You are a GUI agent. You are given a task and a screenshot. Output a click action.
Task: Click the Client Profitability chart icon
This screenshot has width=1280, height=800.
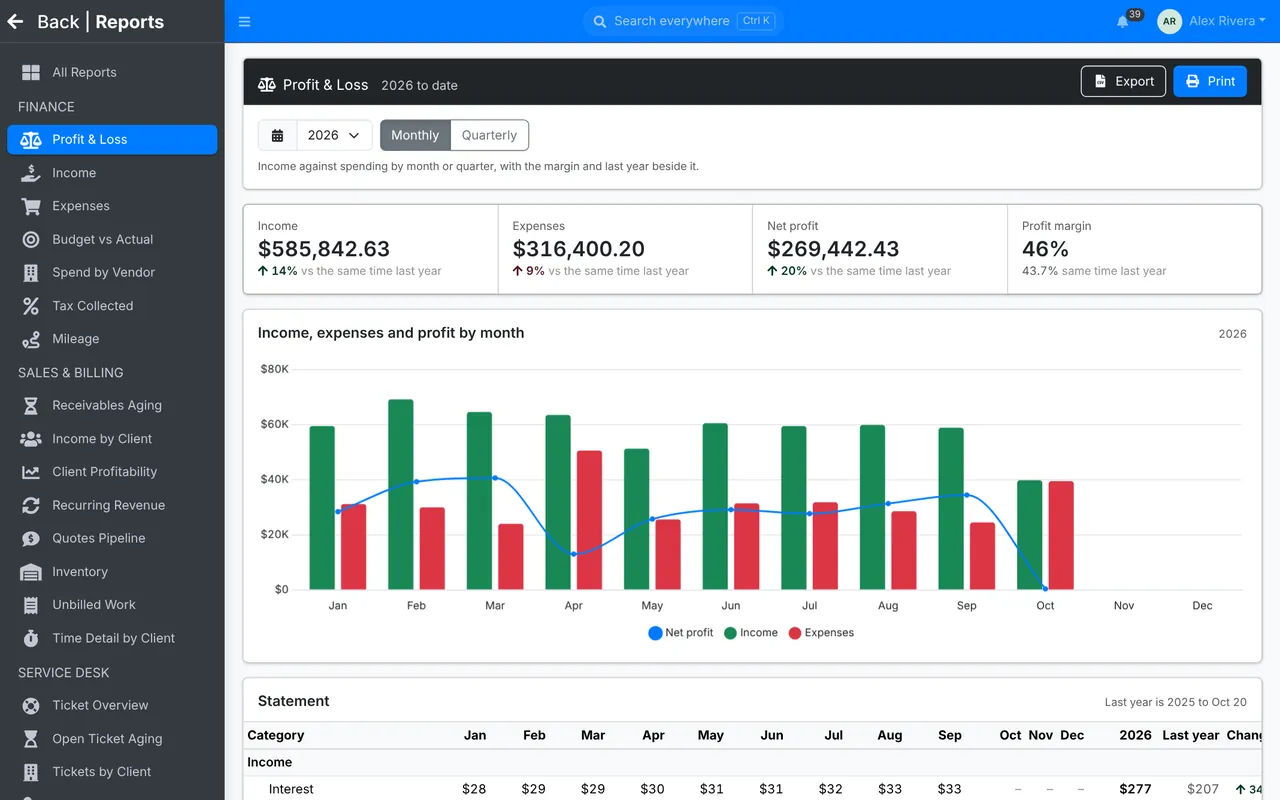(x=31, y=472)
